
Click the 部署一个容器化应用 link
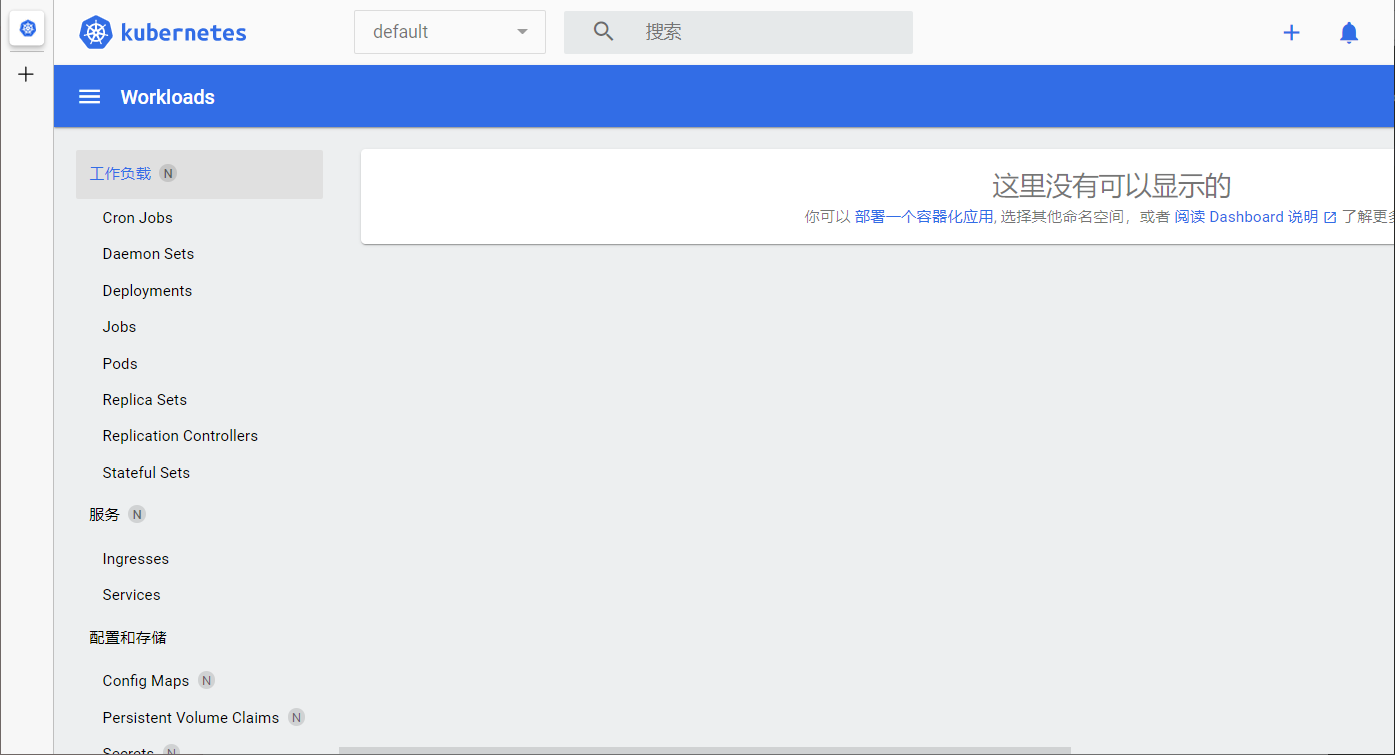coord(923,217)
